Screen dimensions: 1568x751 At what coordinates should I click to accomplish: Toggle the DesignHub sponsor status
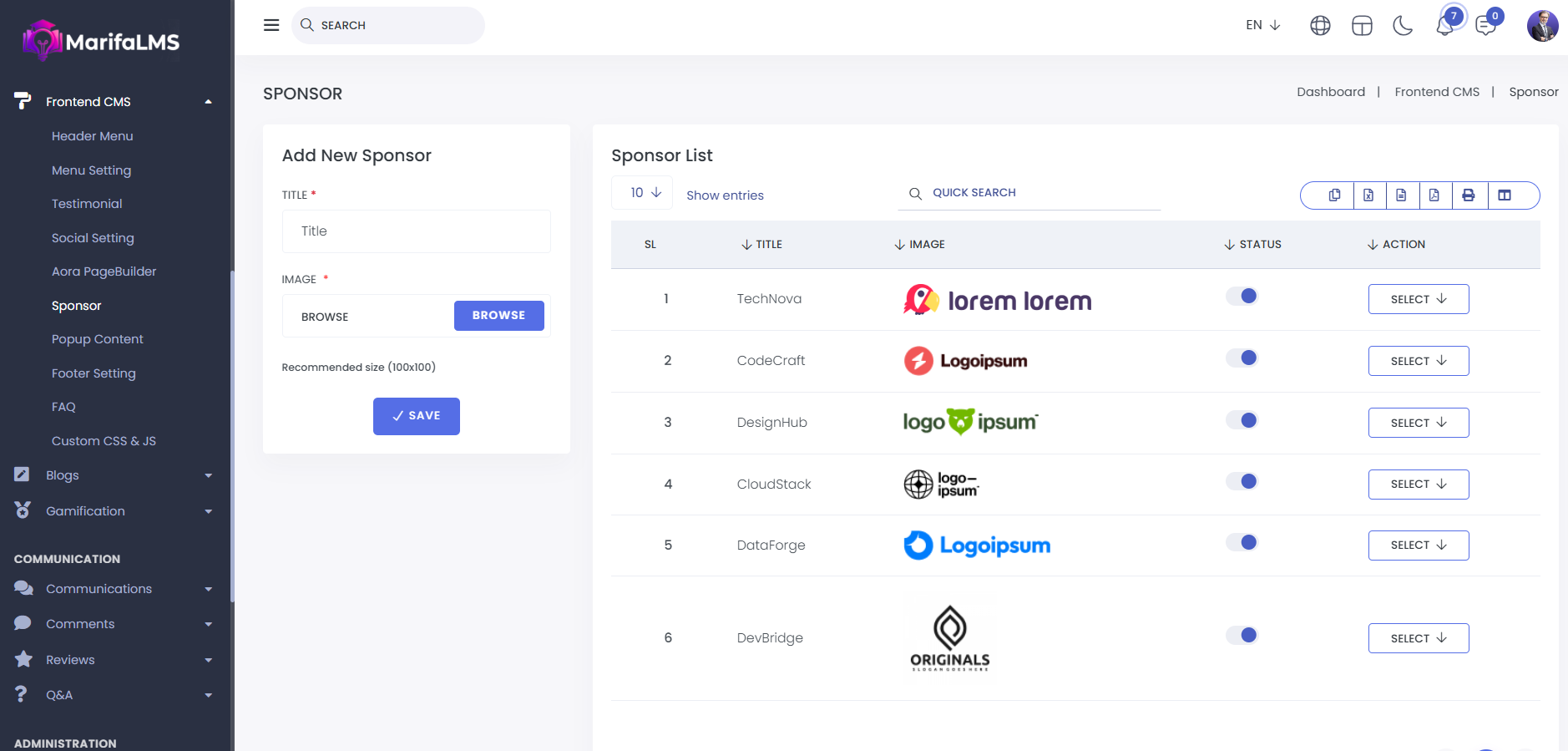coord(1242,420)
